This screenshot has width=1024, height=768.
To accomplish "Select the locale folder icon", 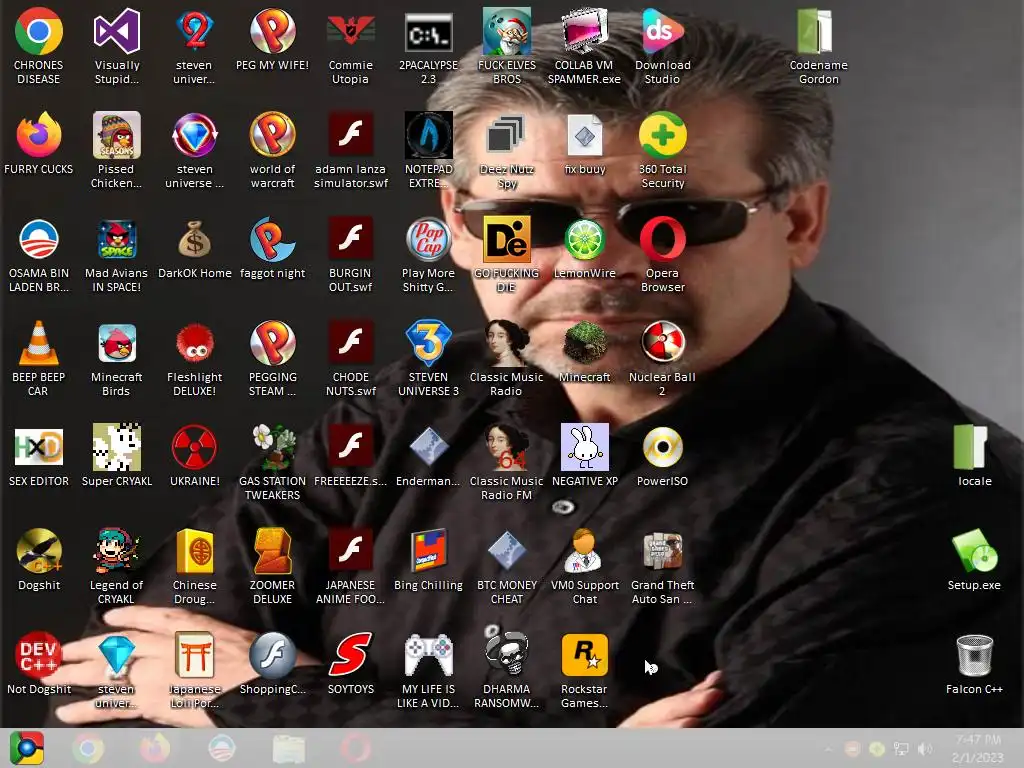I will (970, 447).
